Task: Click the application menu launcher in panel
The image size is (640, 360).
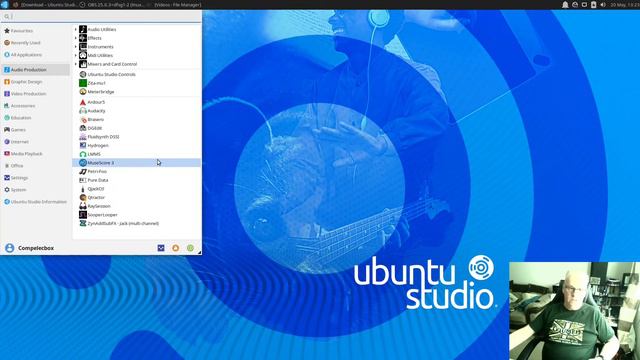Action: 4,4
